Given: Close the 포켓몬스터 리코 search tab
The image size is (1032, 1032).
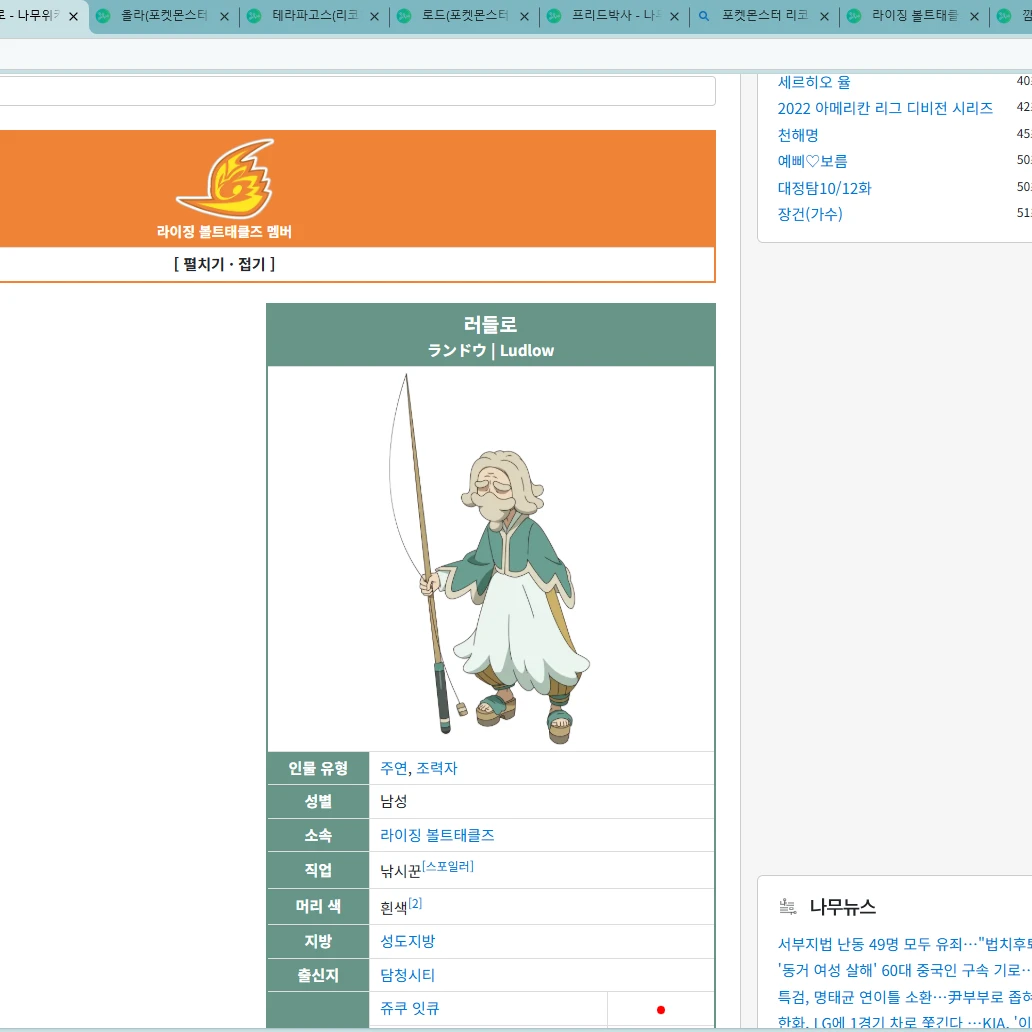Looking at the screenshot, I should click(x=825, y=16).
